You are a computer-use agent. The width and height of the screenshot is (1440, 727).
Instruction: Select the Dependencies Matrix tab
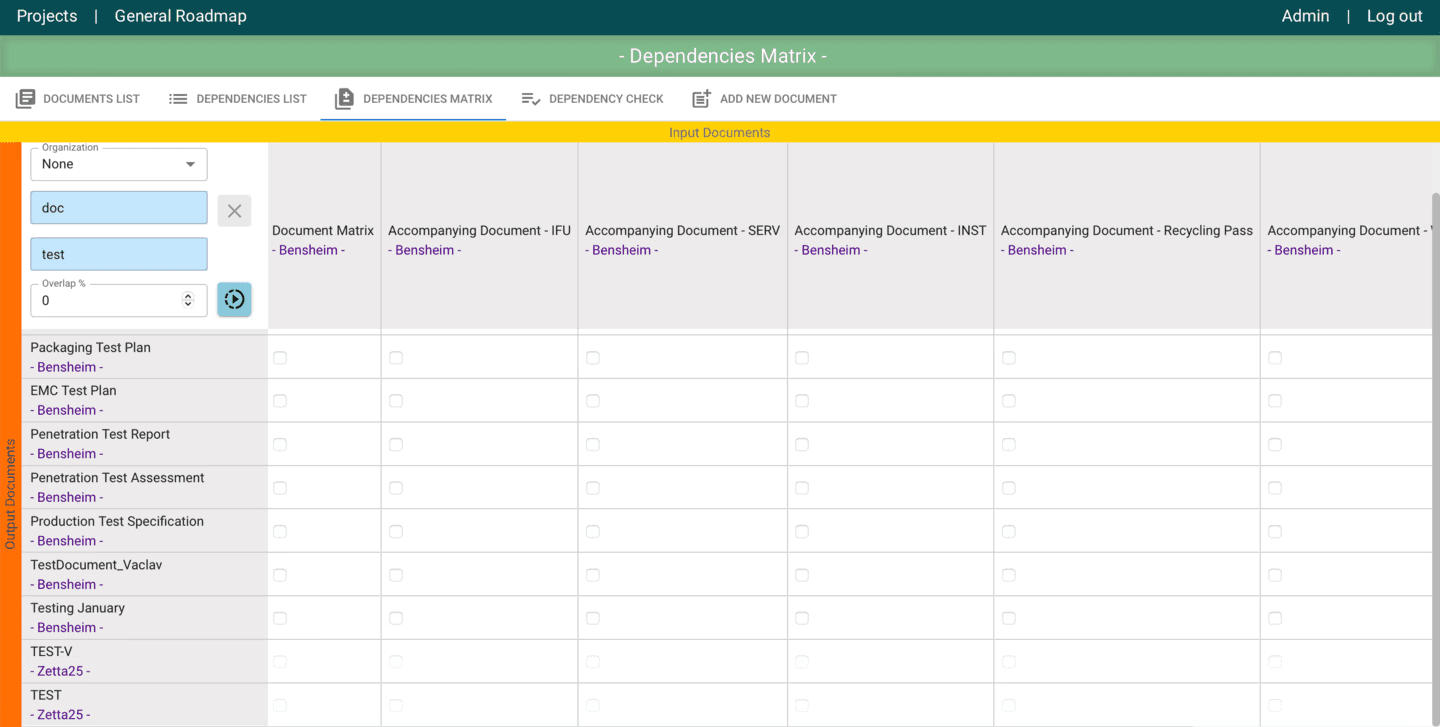(x=413, y=99)
